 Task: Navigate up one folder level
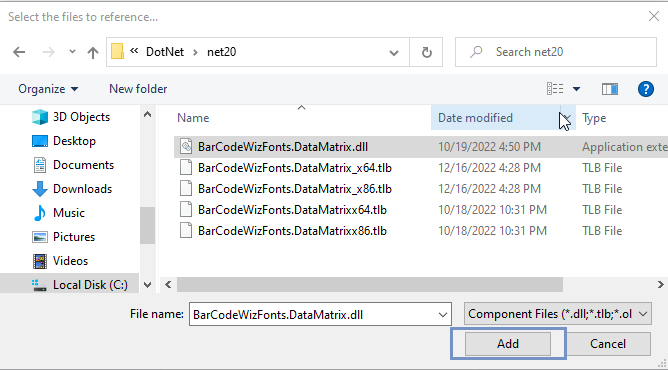92,52
